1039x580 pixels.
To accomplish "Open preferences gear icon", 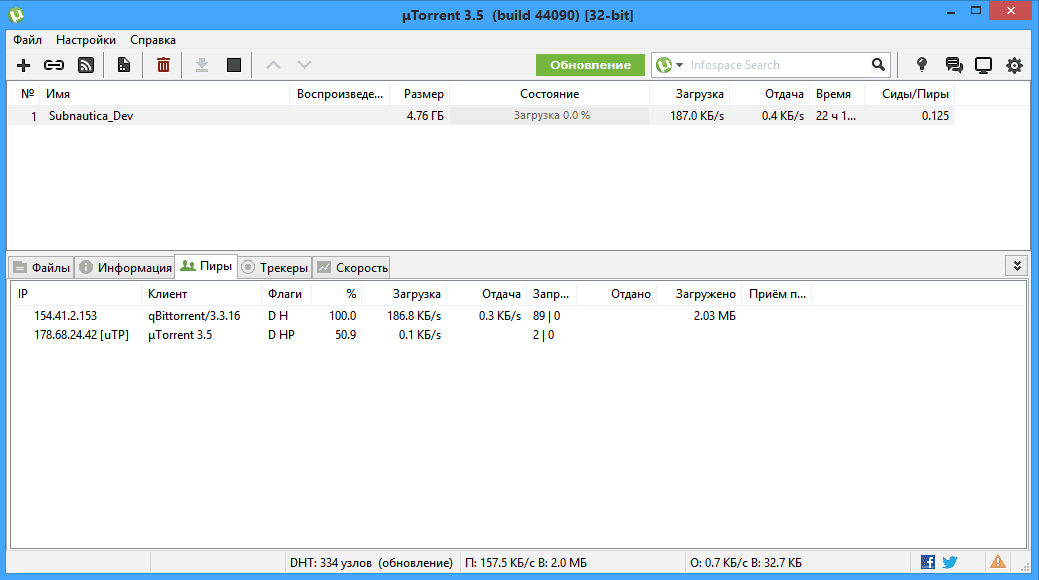I will [1014, 65].
